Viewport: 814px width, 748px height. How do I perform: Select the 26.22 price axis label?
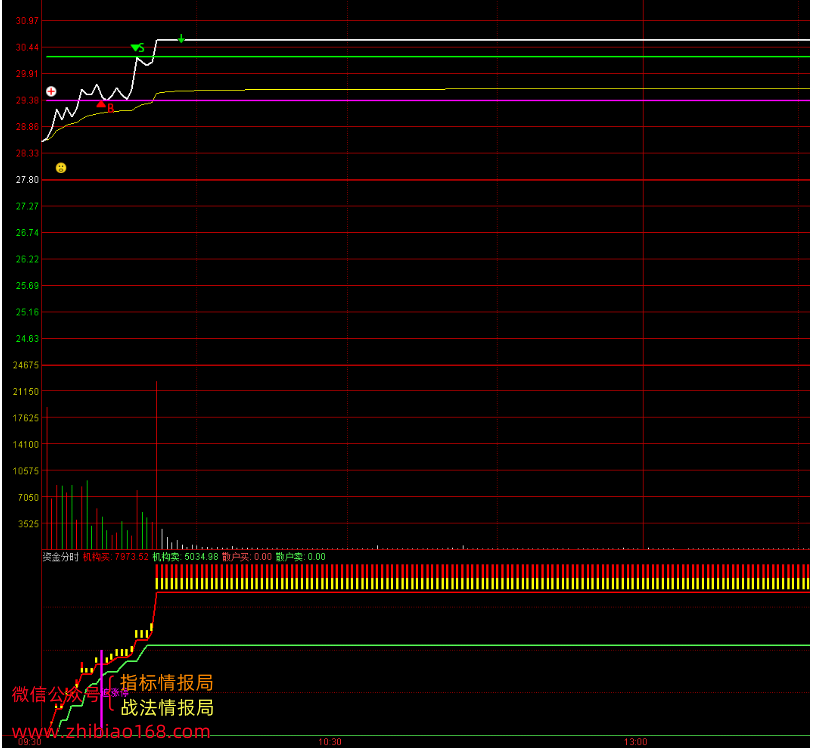coord(27,259)
